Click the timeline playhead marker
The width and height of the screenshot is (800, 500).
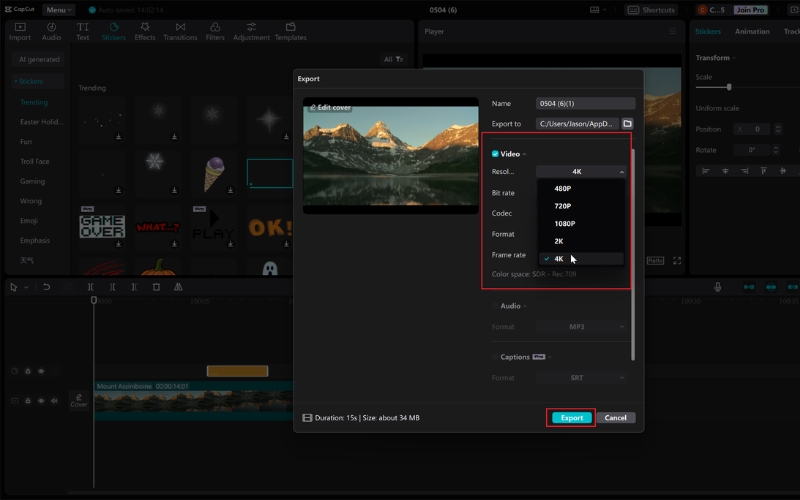pyautogui.click(x=94, y=300)
